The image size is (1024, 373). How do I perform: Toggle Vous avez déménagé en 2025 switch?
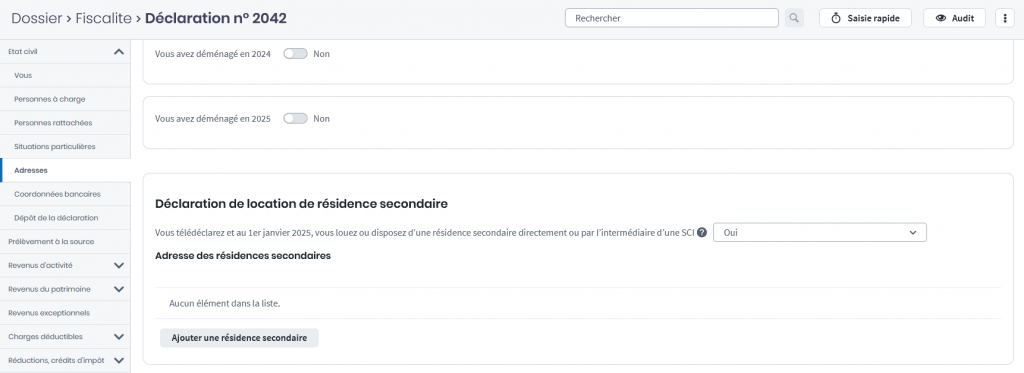pos(295,119)
